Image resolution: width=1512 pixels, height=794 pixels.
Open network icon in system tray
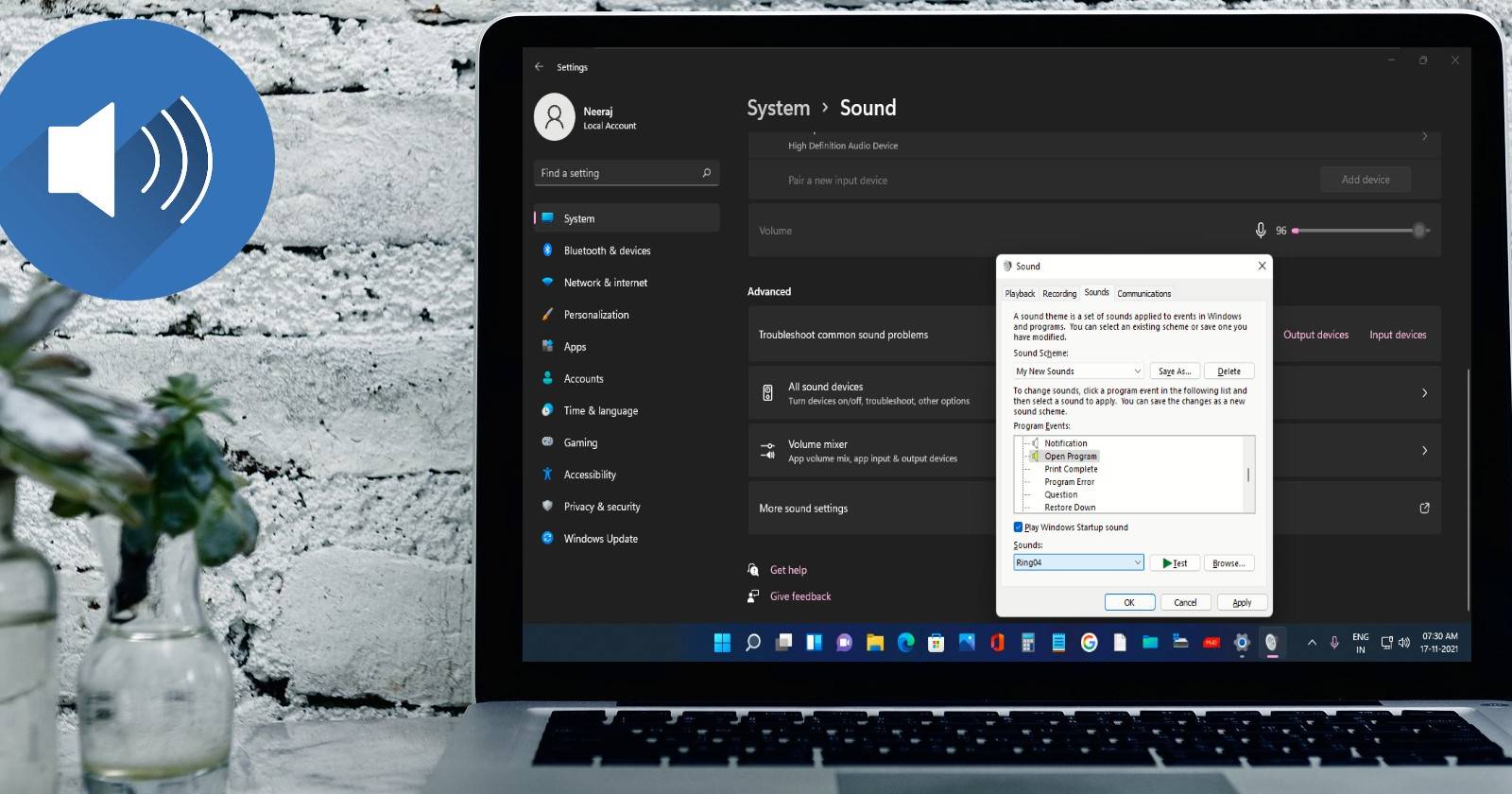1386,643
